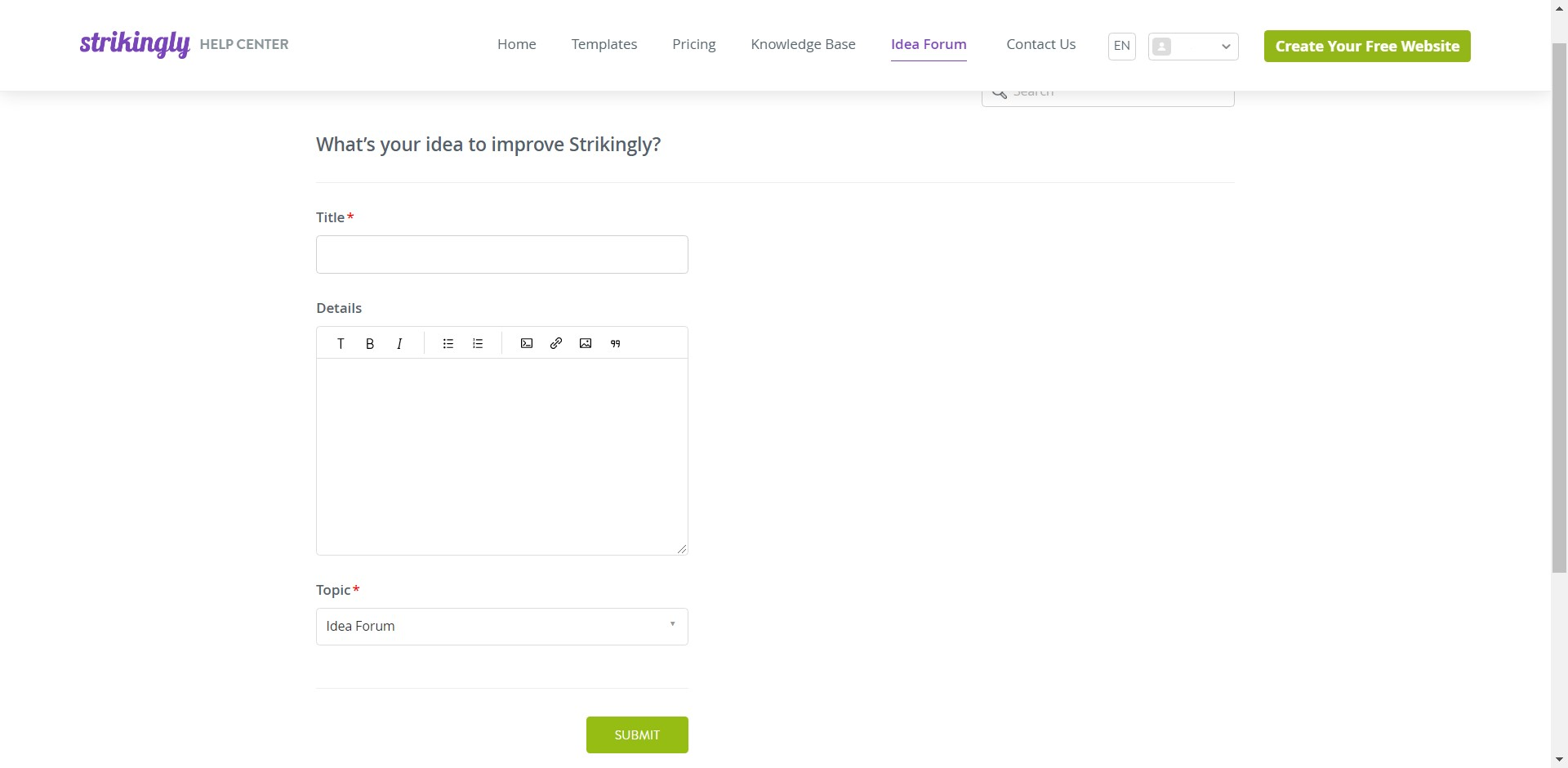The height and width of the screenshot is (768, 1568).
Task: Toggle bold formatting in the Details editor
Action: coord(370,343)
